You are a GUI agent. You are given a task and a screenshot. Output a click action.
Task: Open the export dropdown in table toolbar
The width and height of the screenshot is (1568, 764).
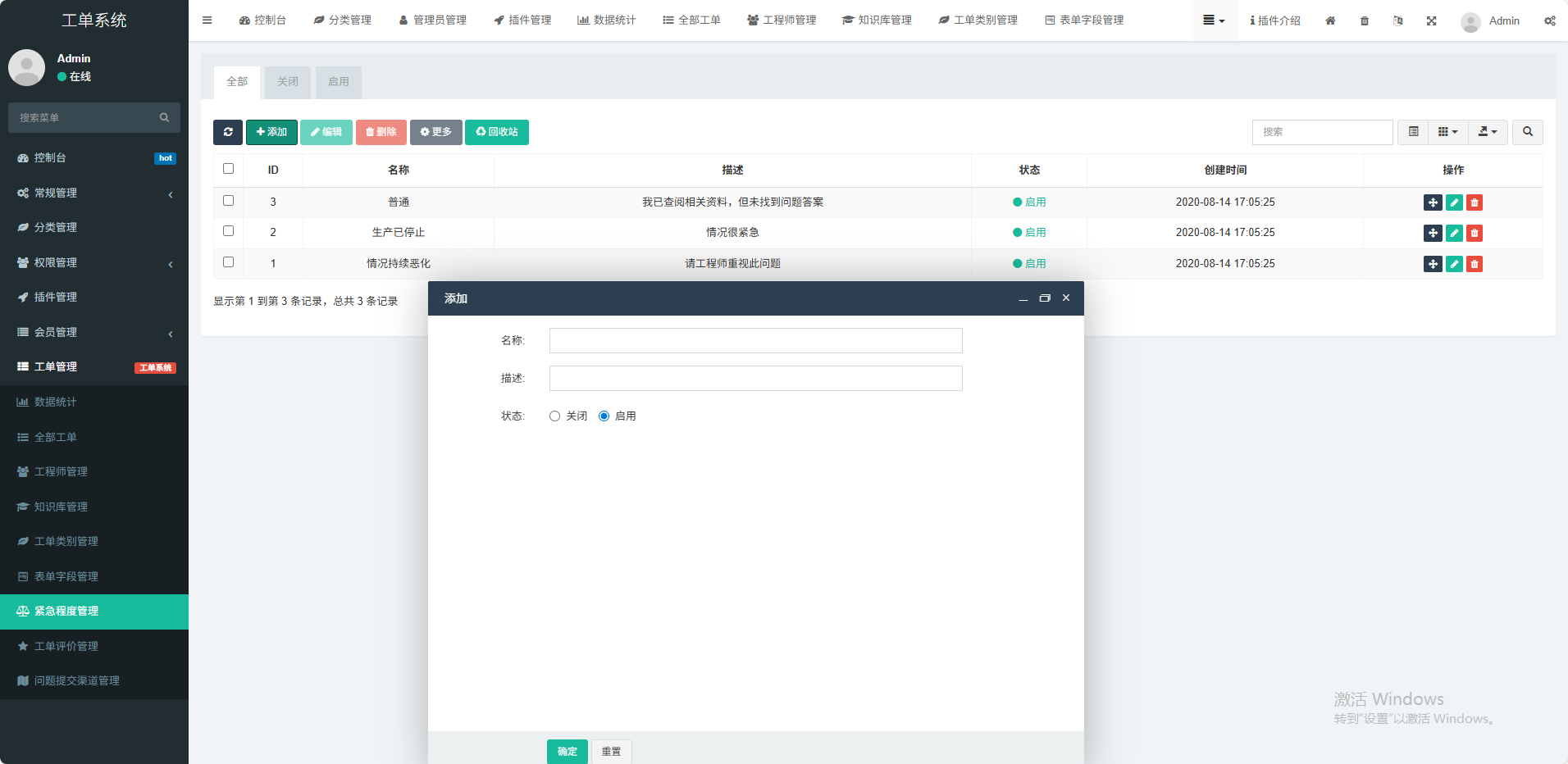pos(1488,132)
